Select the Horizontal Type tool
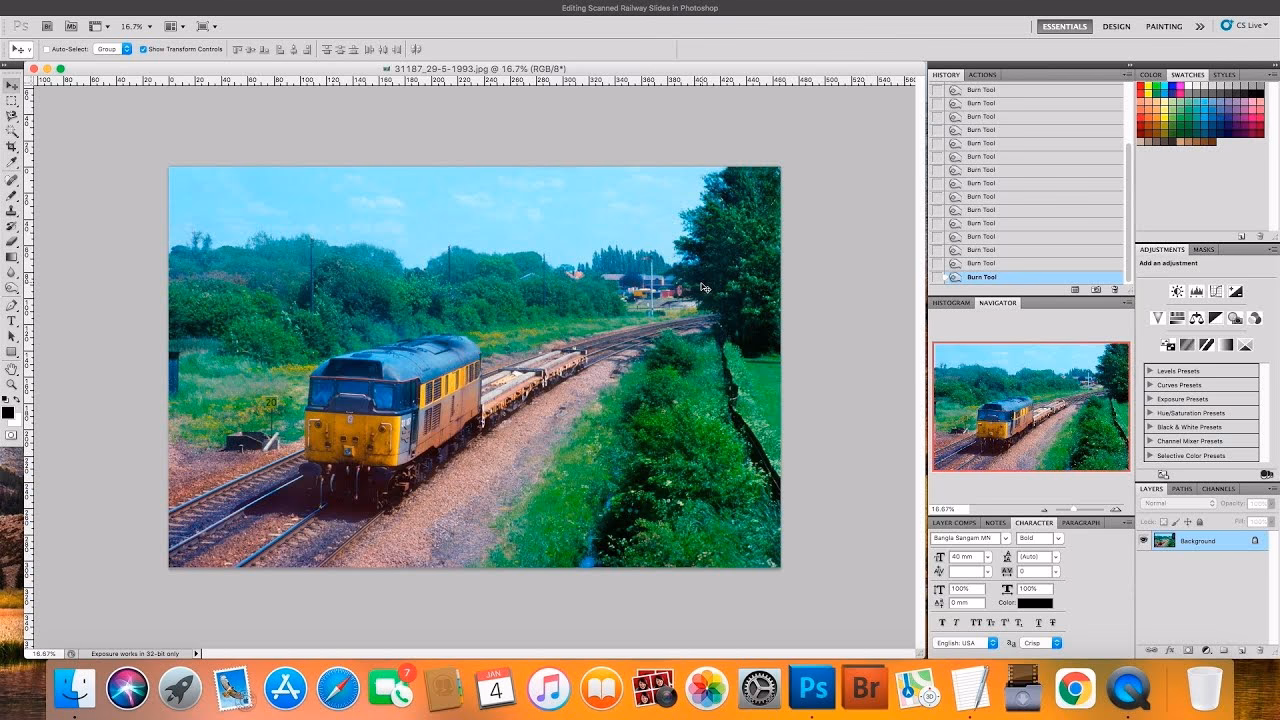This screenshot has width=1280, height=720. coord(12,321)
